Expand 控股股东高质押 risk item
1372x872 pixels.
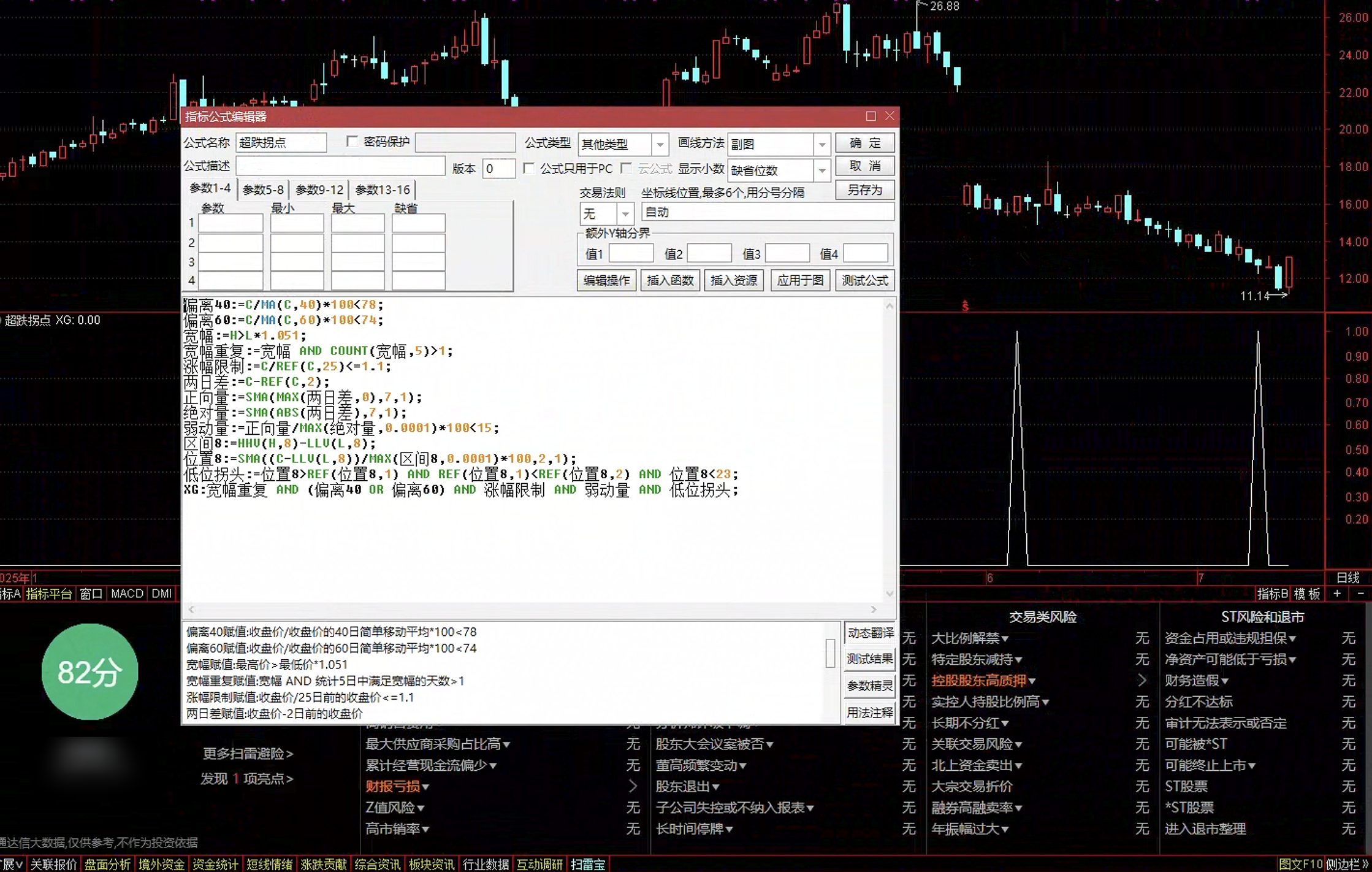(983, 680)
